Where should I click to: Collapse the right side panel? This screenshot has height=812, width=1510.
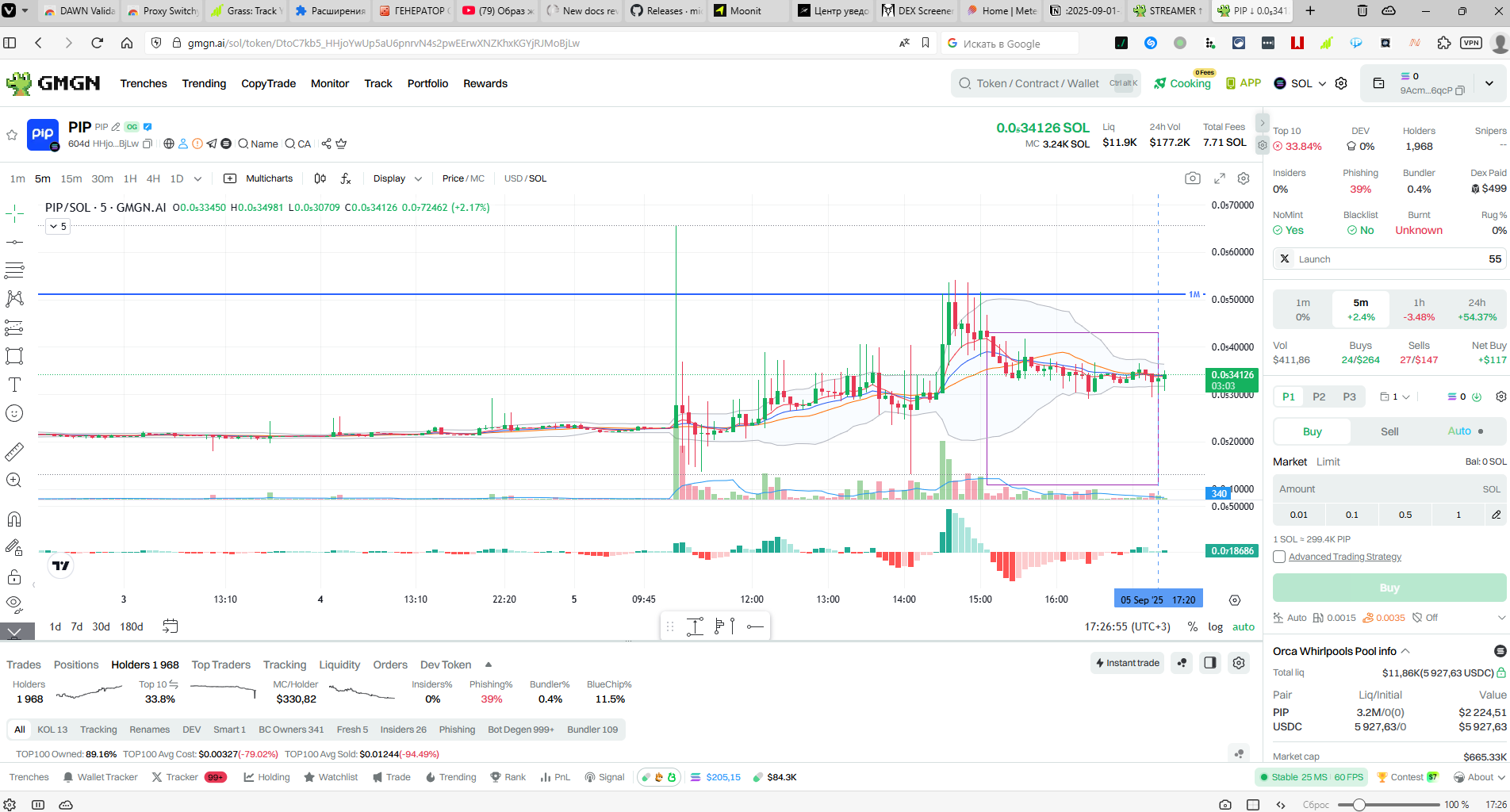(1263, 124)
